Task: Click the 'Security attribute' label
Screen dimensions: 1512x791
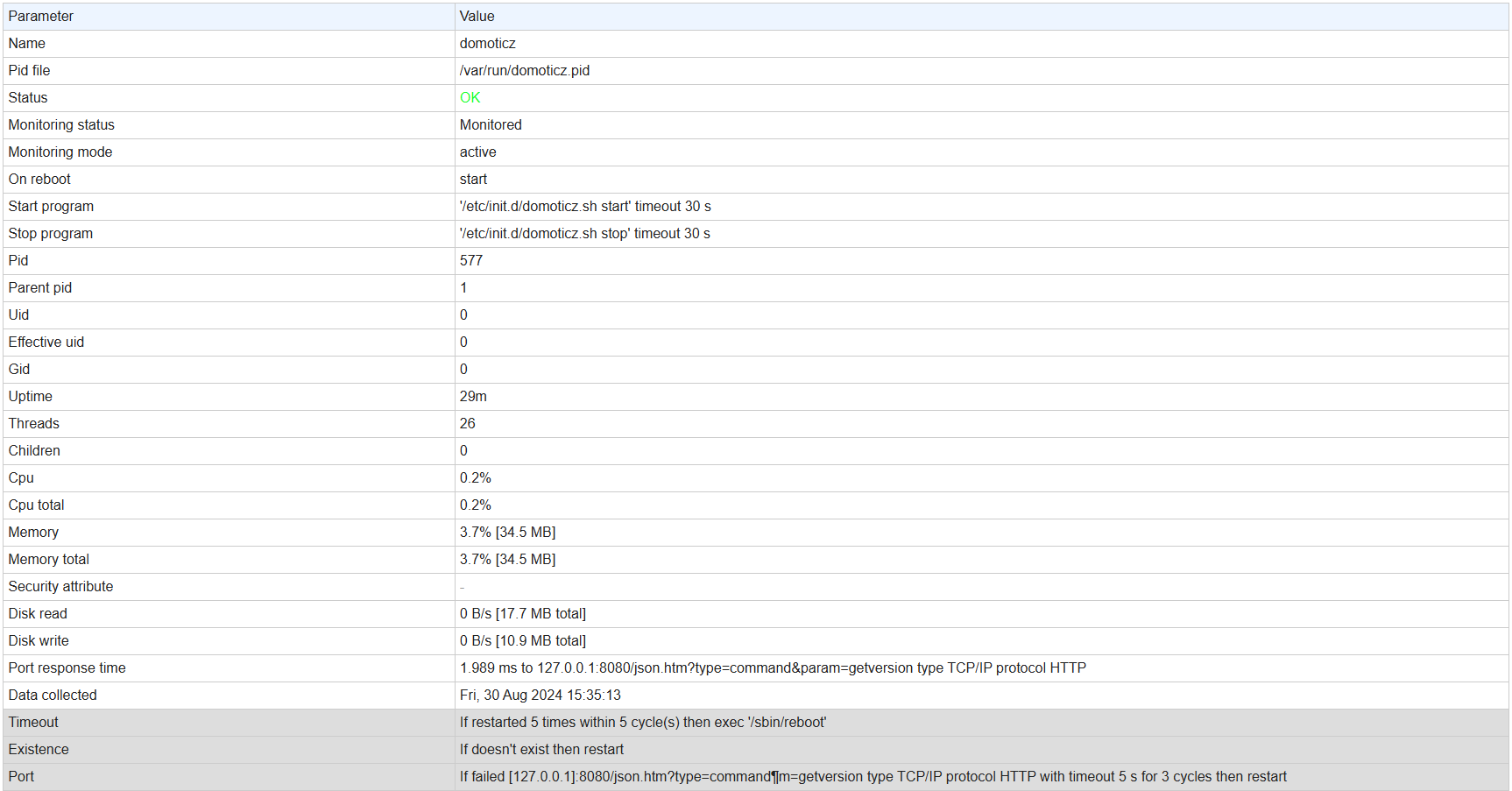Action: (61, 587)
